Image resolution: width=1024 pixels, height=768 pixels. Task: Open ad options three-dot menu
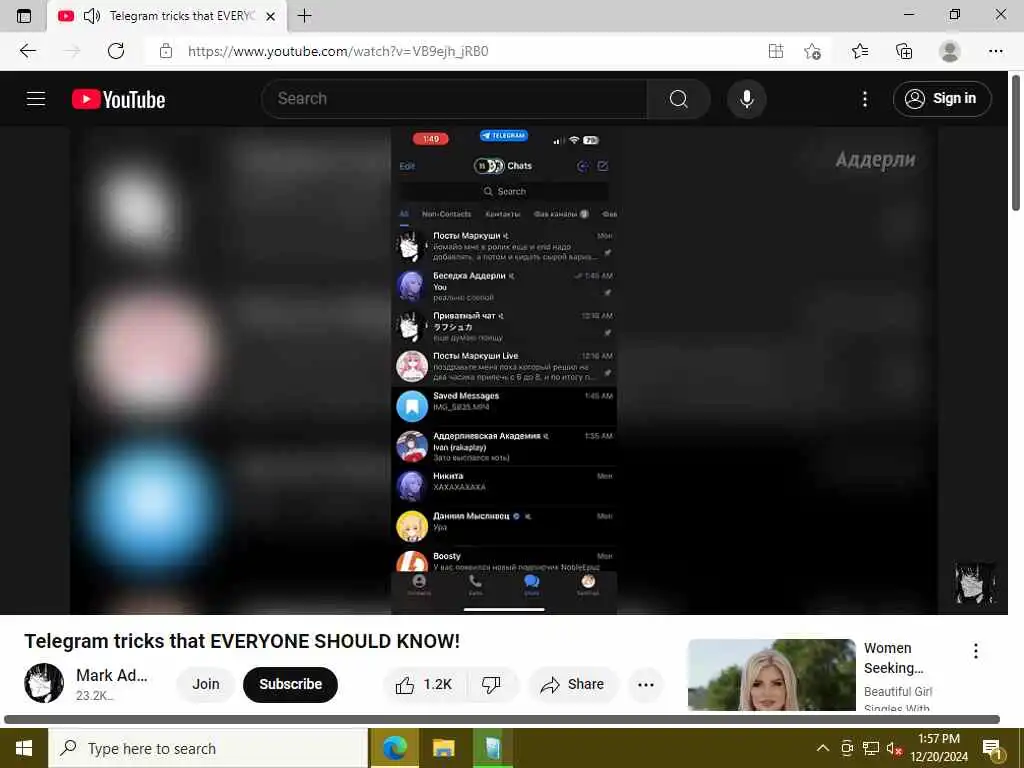coord(976,651)
